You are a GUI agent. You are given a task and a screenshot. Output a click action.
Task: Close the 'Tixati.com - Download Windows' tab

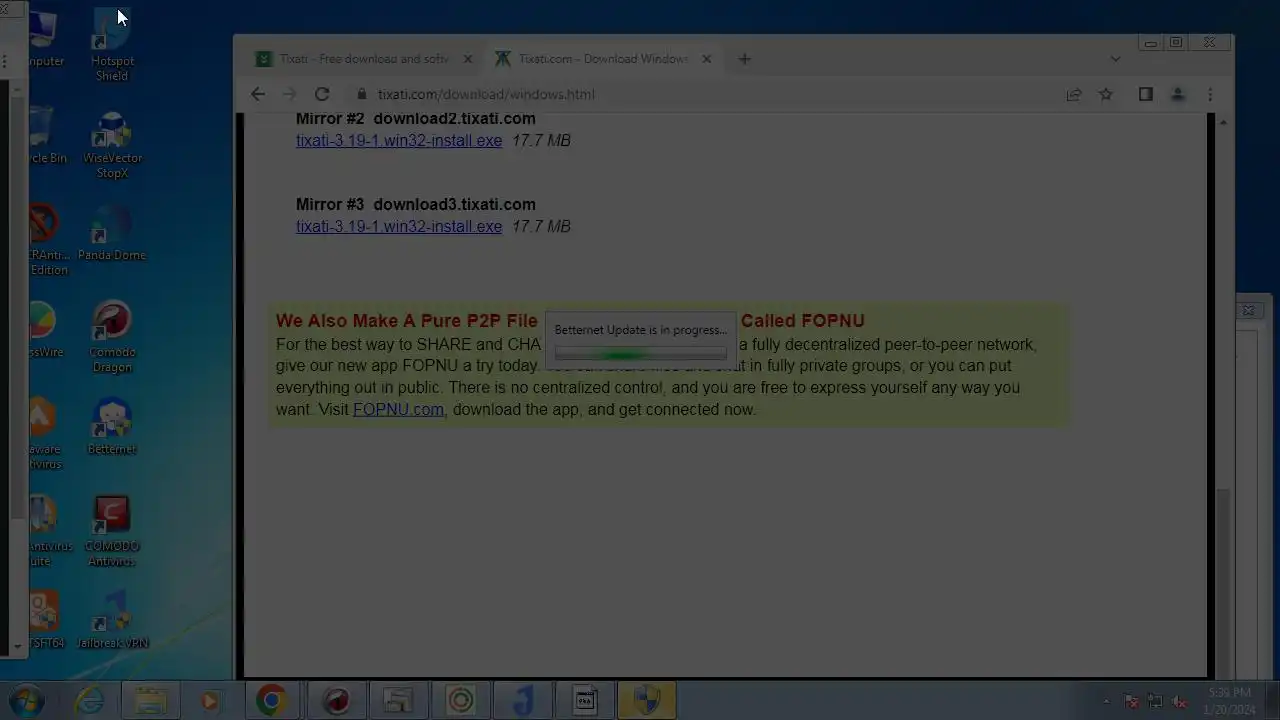tap(706, 59)
